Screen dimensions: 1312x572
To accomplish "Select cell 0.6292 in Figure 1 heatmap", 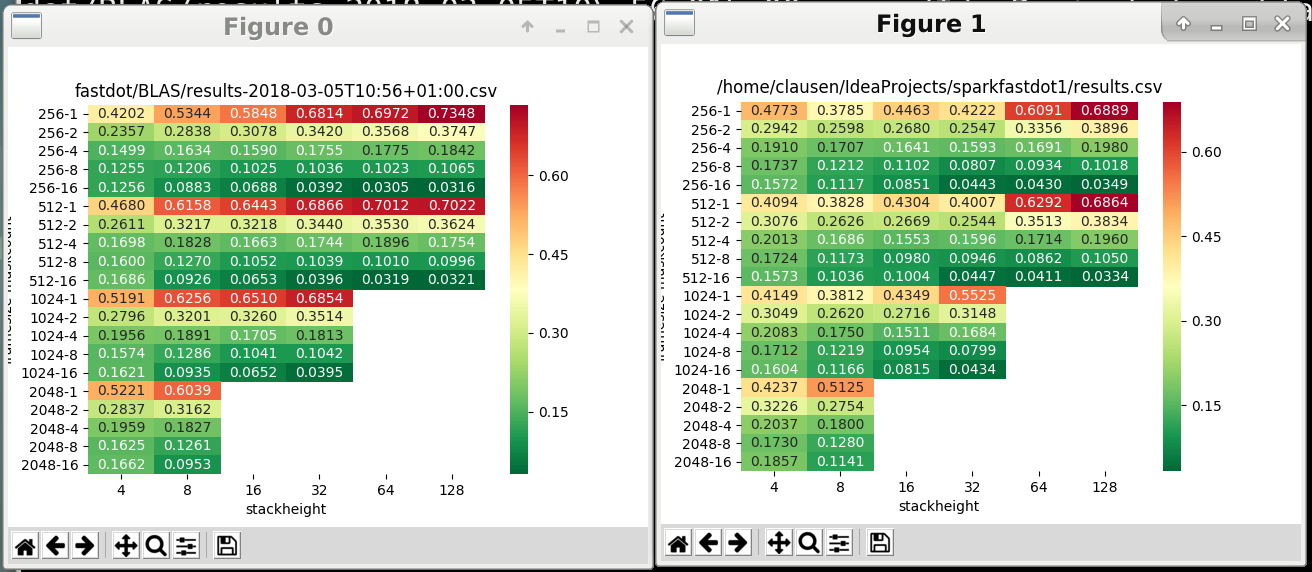I will (x=1038, y=203).
